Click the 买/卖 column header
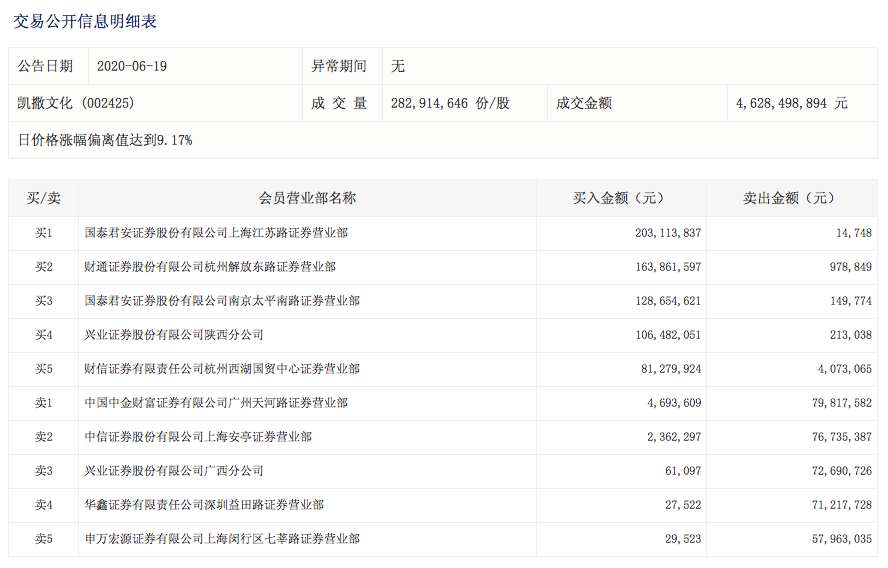Image resolution: width=888 pixels, height=568 pixels. click(43, 199)
